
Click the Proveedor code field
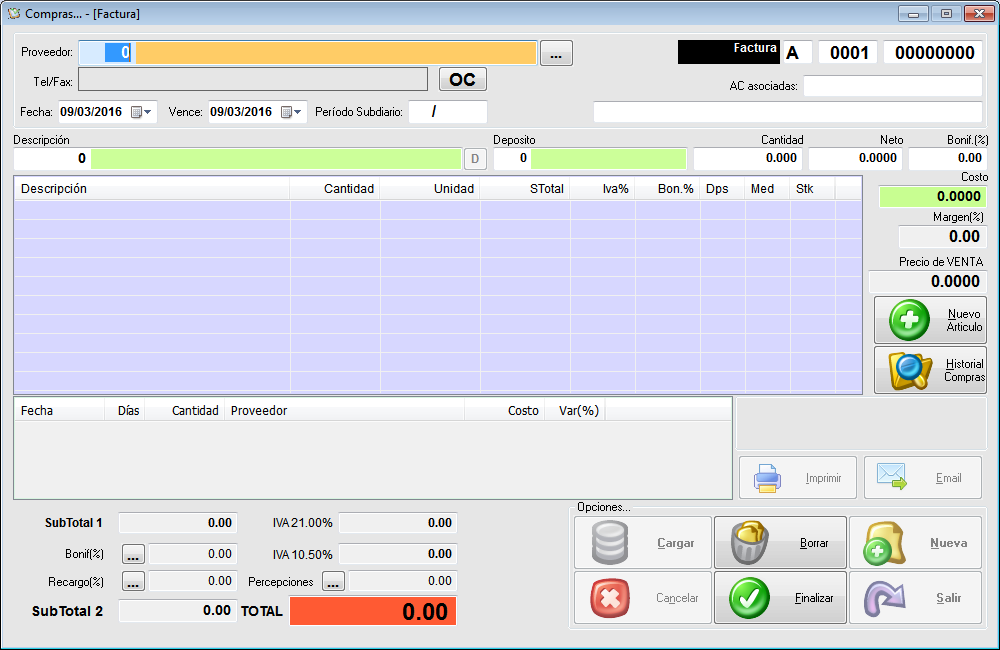click(107, 52)
